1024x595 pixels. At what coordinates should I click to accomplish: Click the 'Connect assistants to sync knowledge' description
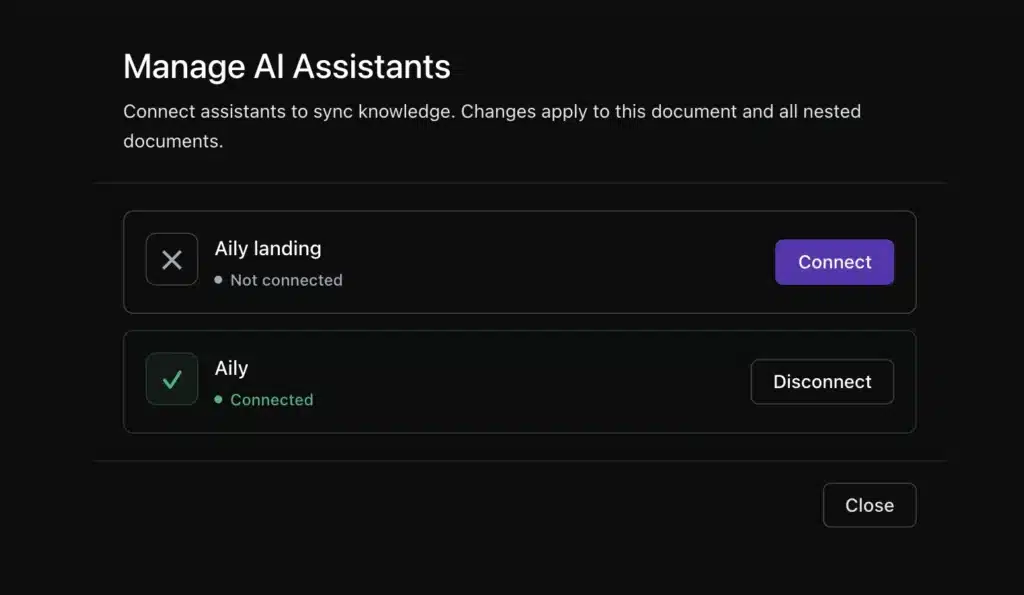pyautogui.click(x=492, y=126)
